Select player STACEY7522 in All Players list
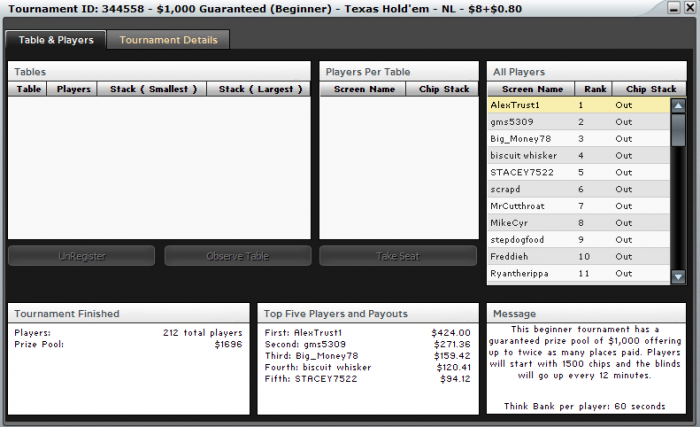This screenshot has width=700, height=427. coord(579,172)
